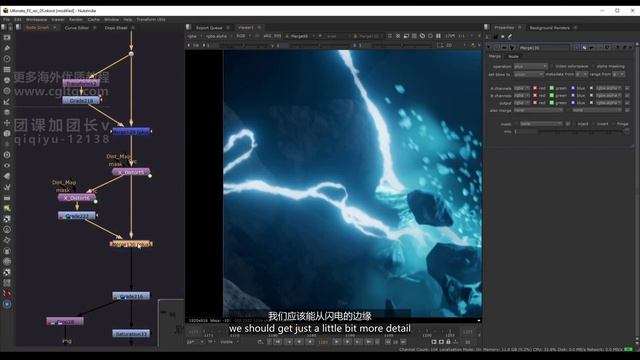Click the pause icon in Viewer toolbar
Viewport: 640px width, 360px height.
point(438,36)
